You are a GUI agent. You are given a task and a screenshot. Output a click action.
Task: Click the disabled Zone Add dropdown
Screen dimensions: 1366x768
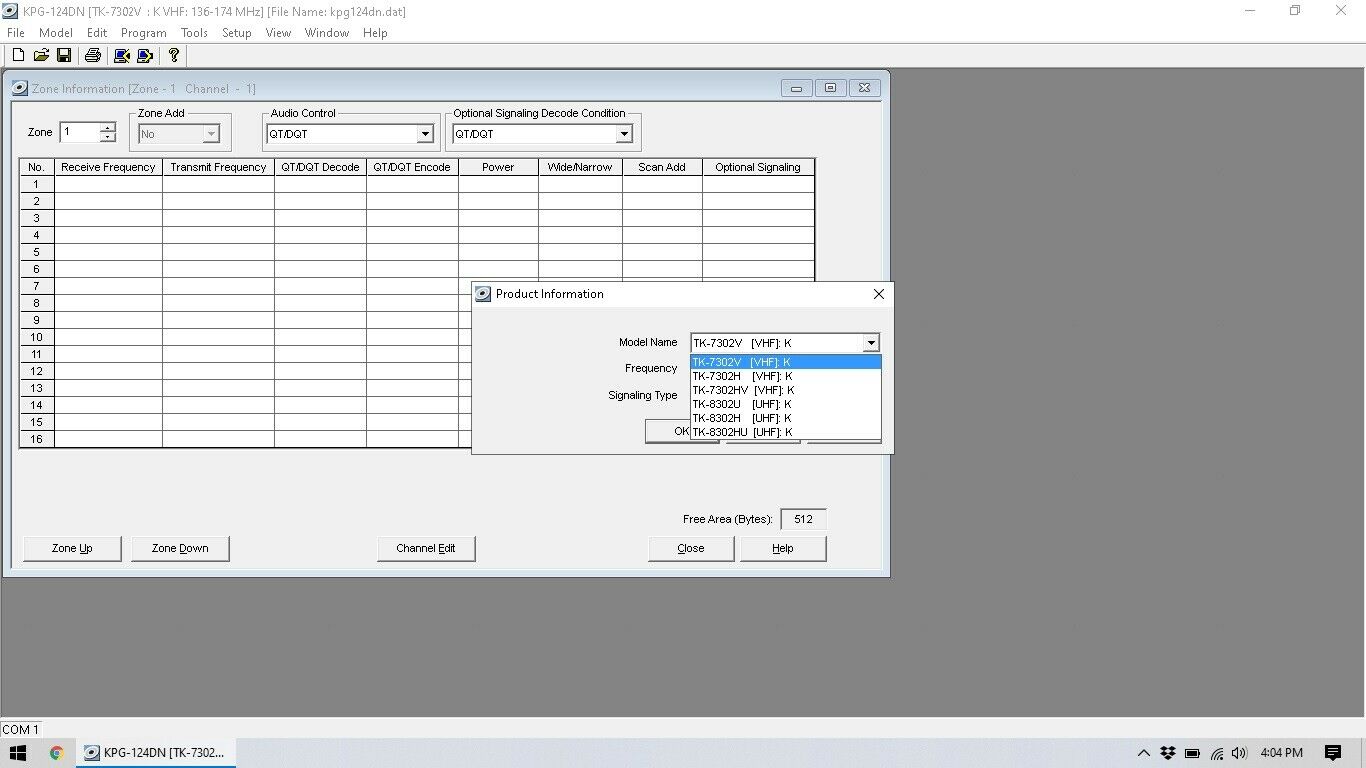coord(179,134)
